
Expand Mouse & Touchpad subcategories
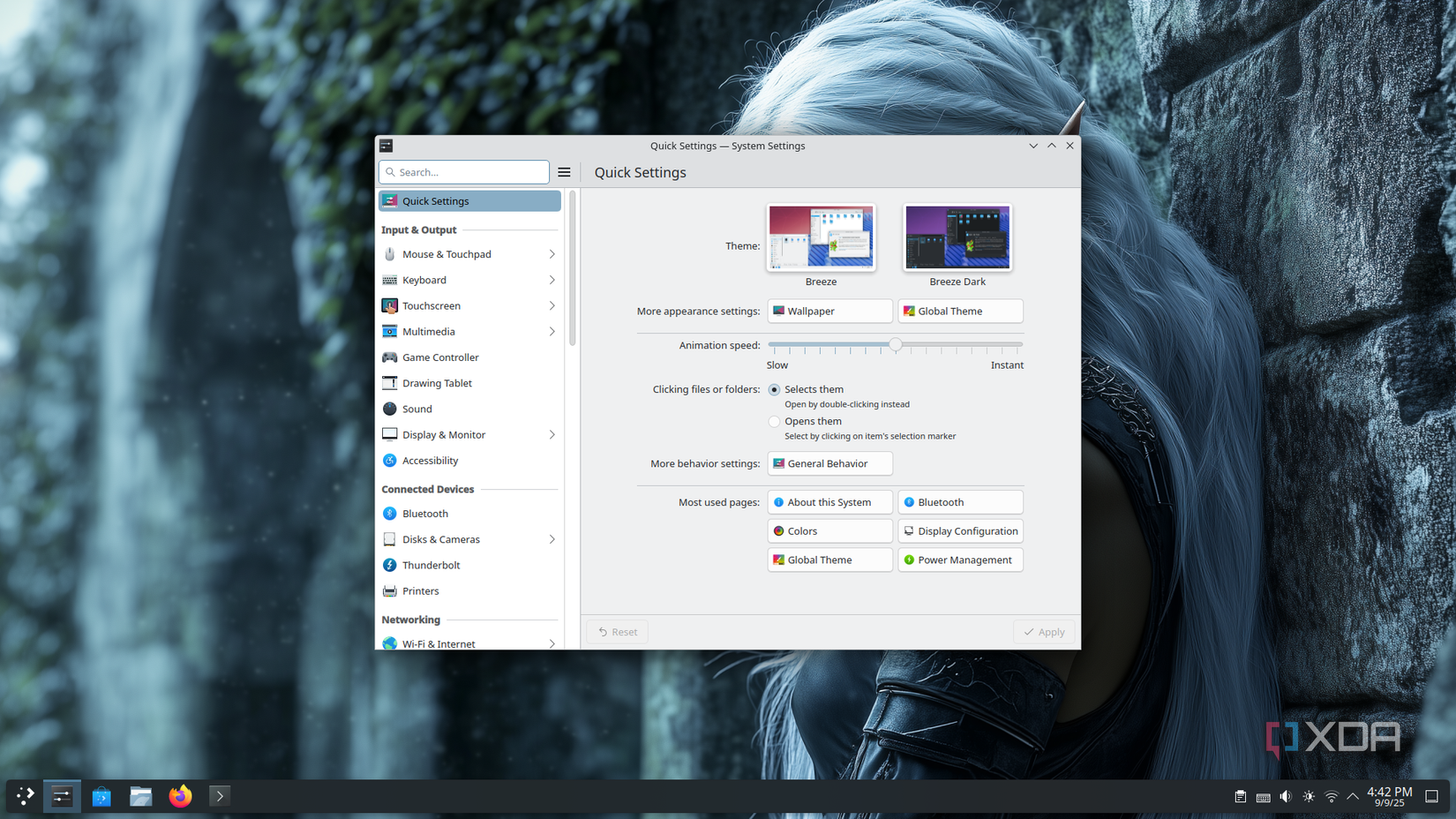[x=552, y=254]
